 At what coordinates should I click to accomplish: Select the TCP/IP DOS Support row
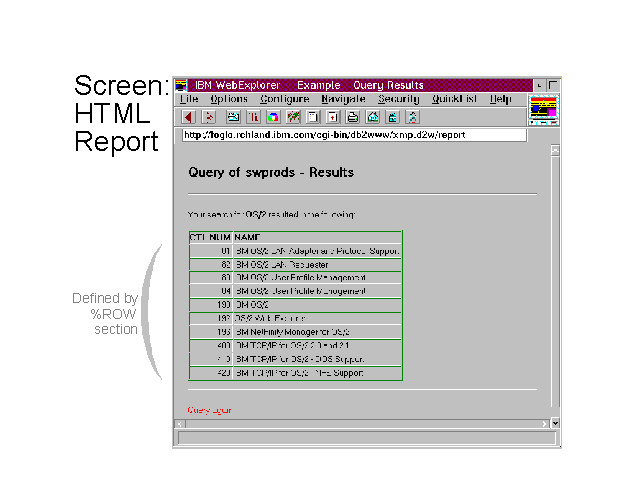(296, 359)
